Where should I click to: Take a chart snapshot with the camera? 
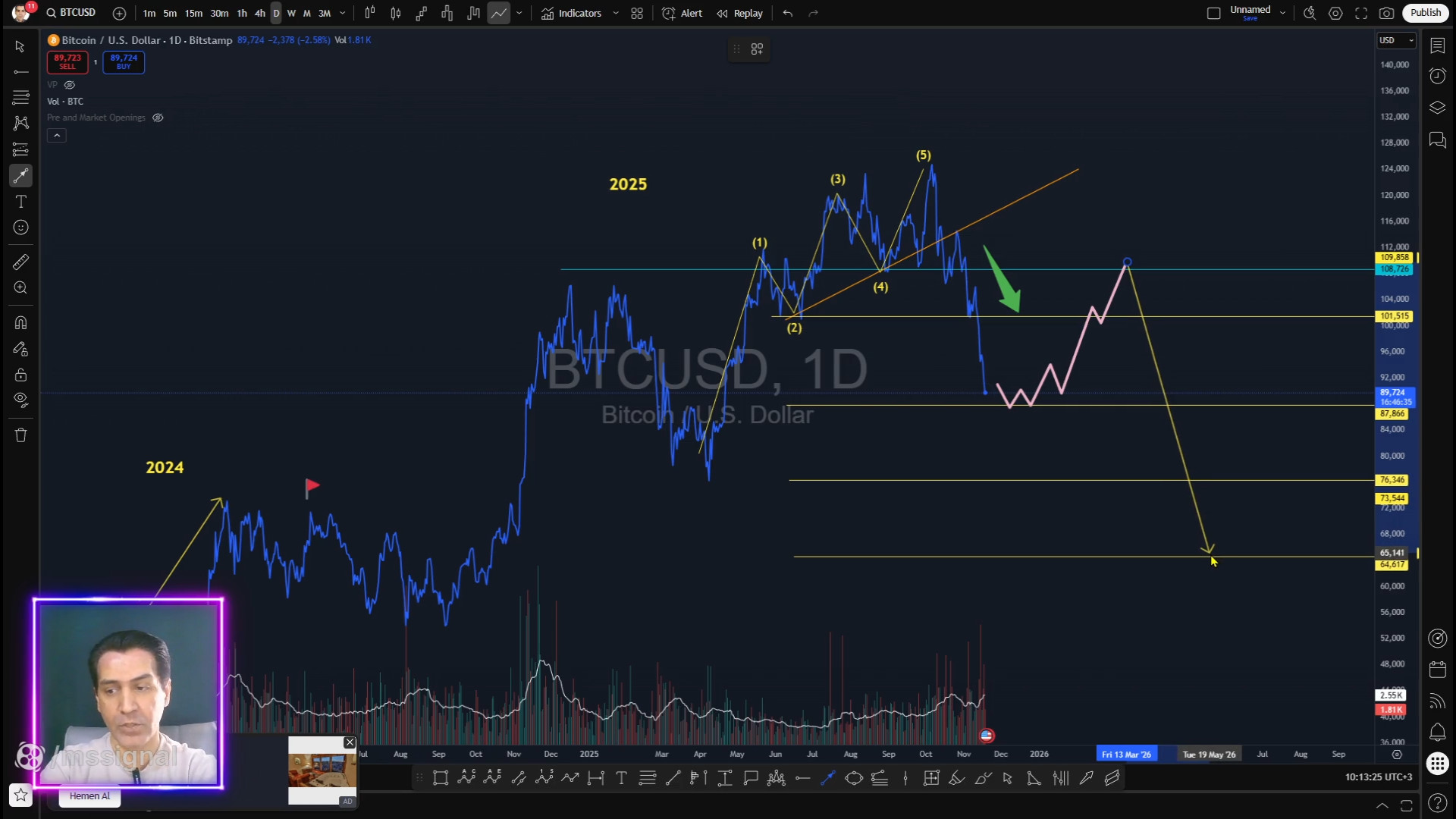click(x=1387, y=13)
